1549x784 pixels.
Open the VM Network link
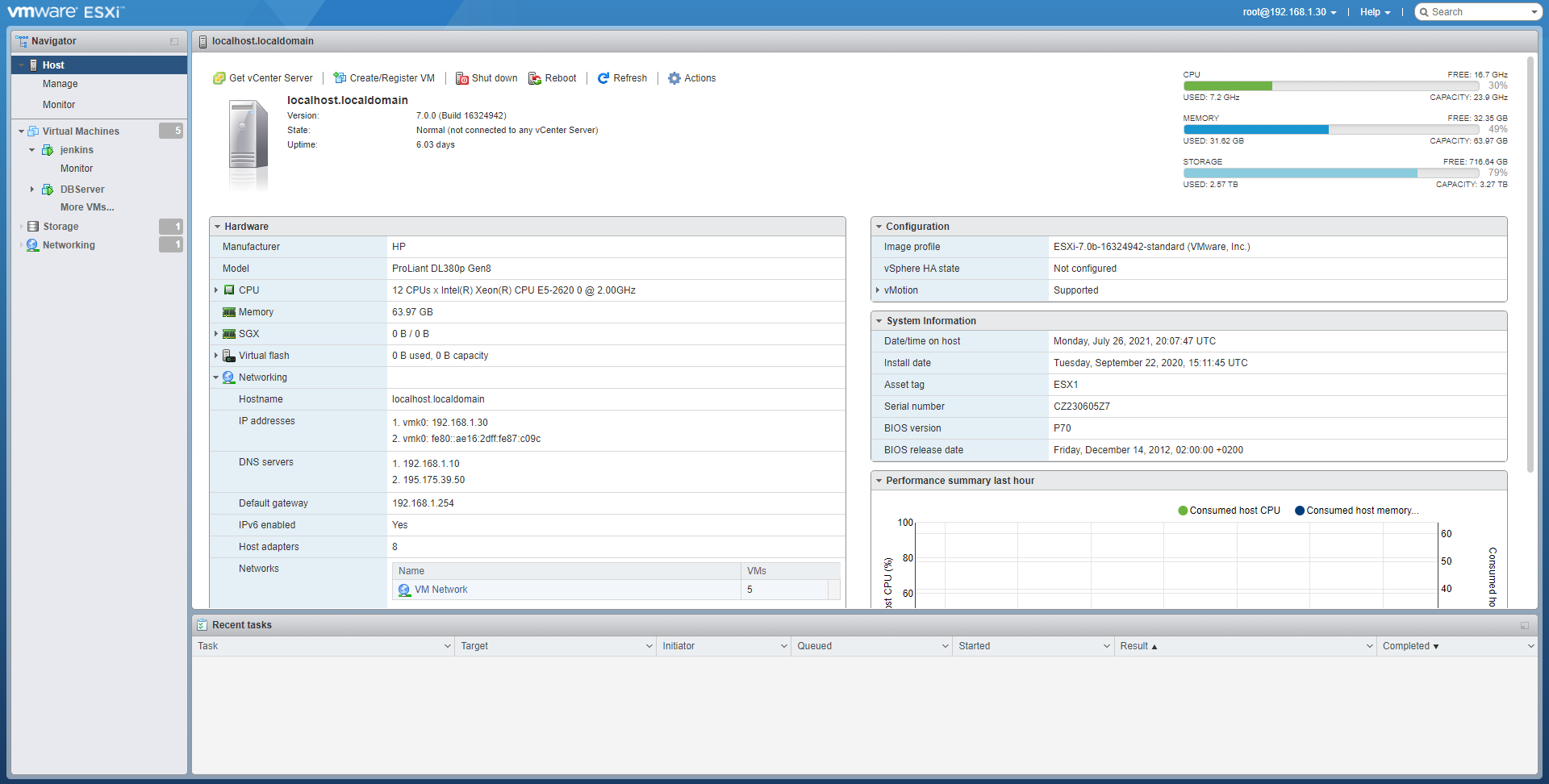click(441, 590)
